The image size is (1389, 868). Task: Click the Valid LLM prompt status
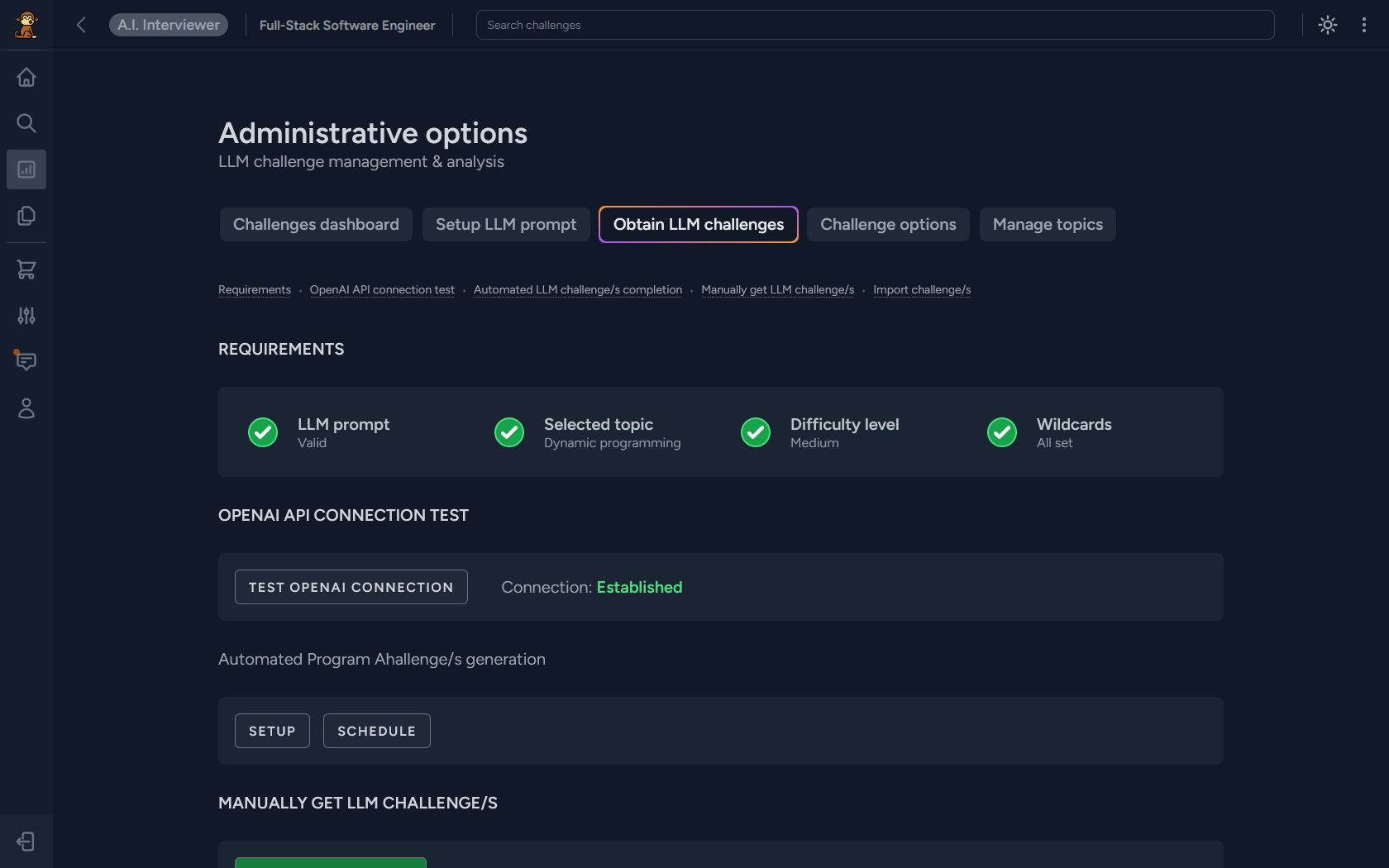pyautogui.click(x=312, y=443)
